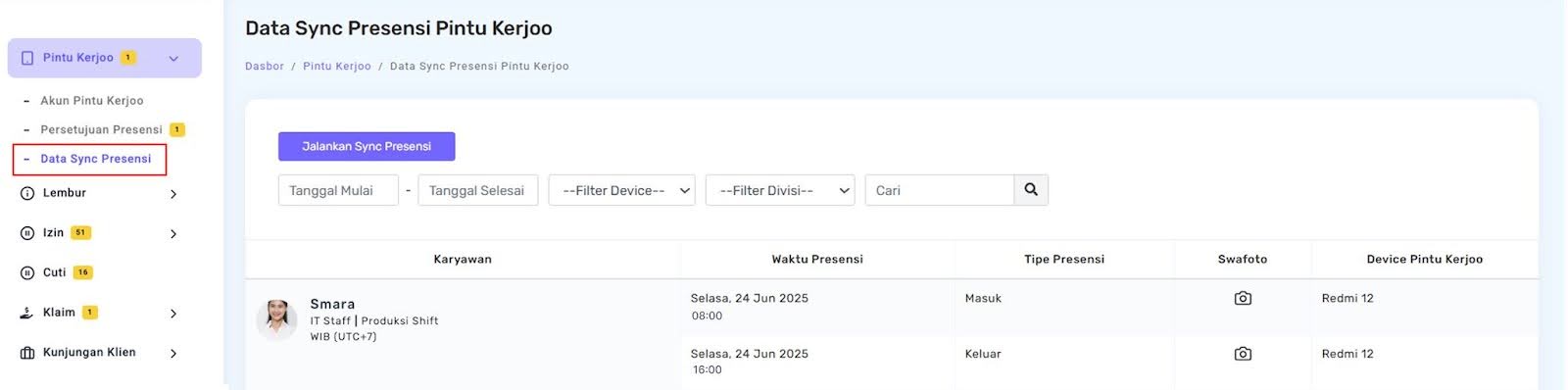This screenshot has height=390, width=1568.
Task: Click the Swafoto column header
Action: 1243,260
